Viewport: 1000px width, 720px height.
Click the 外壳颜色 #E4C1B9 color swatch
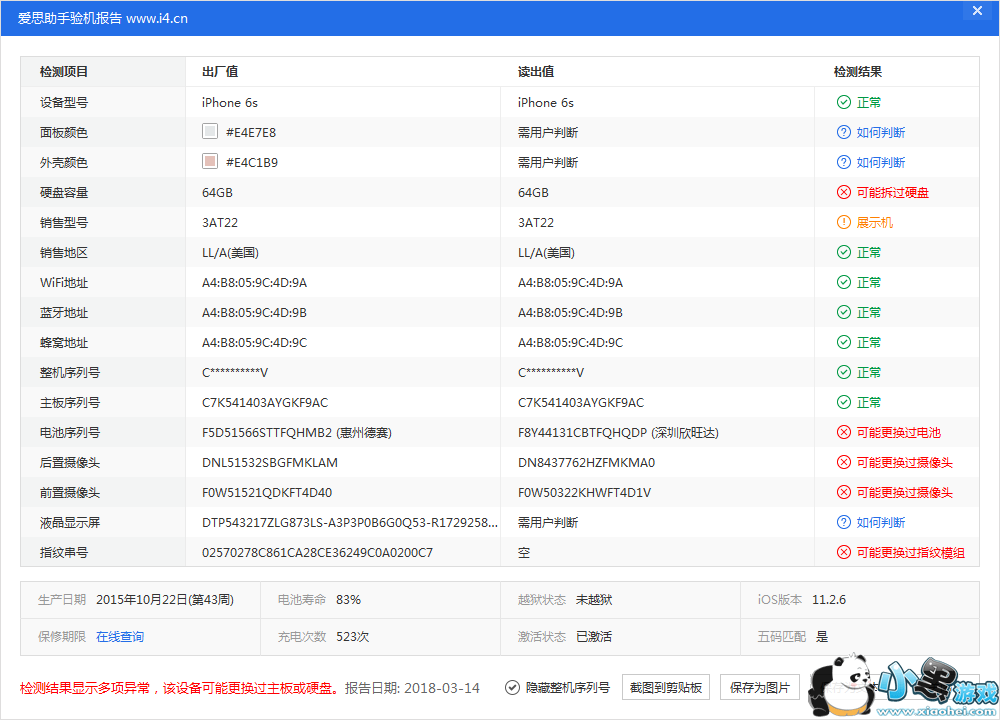[x=210, y=162]
